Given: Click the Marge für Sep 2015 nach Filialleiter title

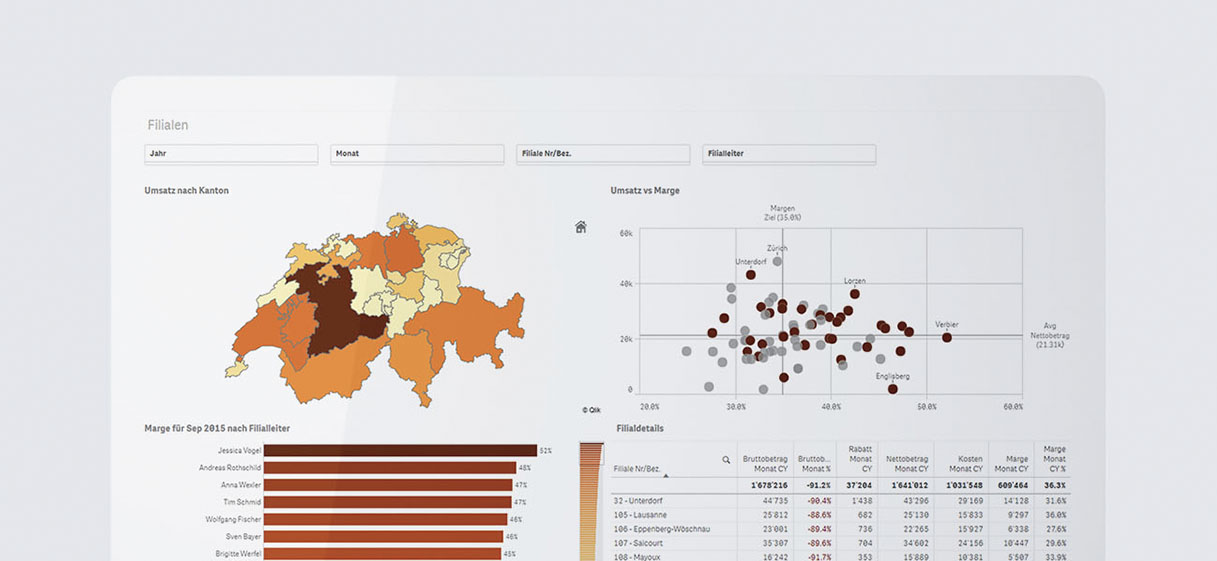Looking at the screenshot, I should click(x=217, y=428).
